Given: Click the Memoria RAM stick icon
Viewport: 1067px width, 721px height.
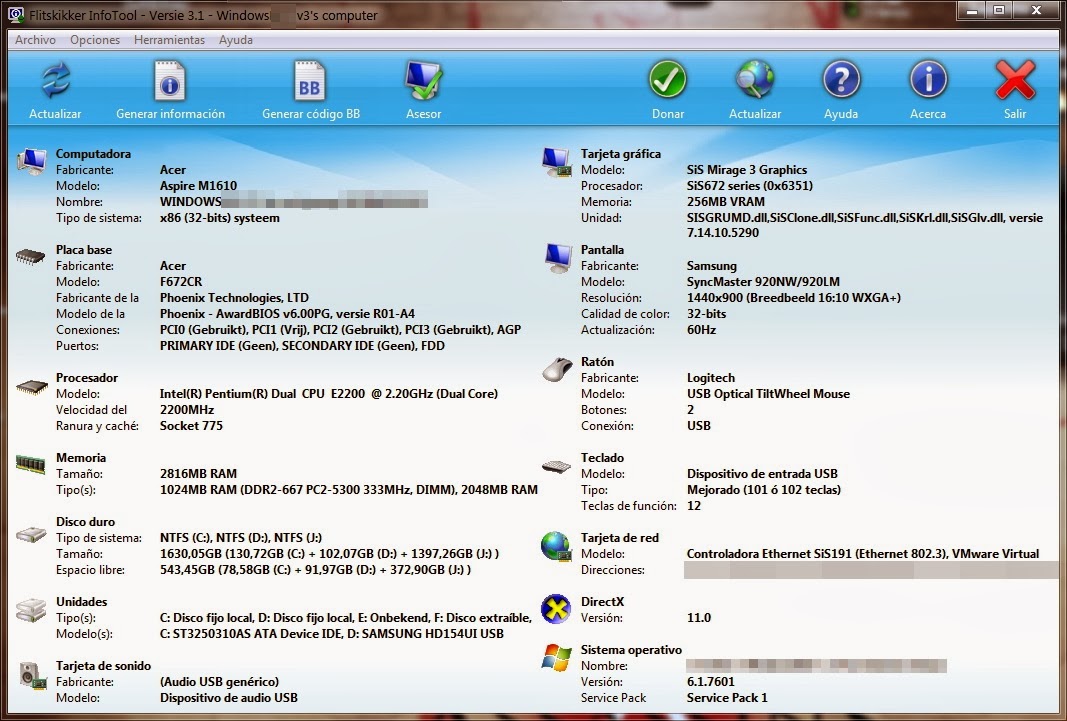Looking at the screenshot, I should 30,465.
